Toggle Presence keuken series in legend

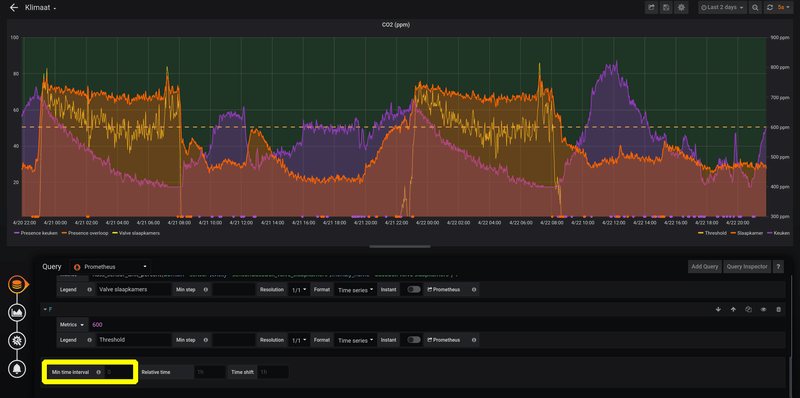tap(39, 233)
